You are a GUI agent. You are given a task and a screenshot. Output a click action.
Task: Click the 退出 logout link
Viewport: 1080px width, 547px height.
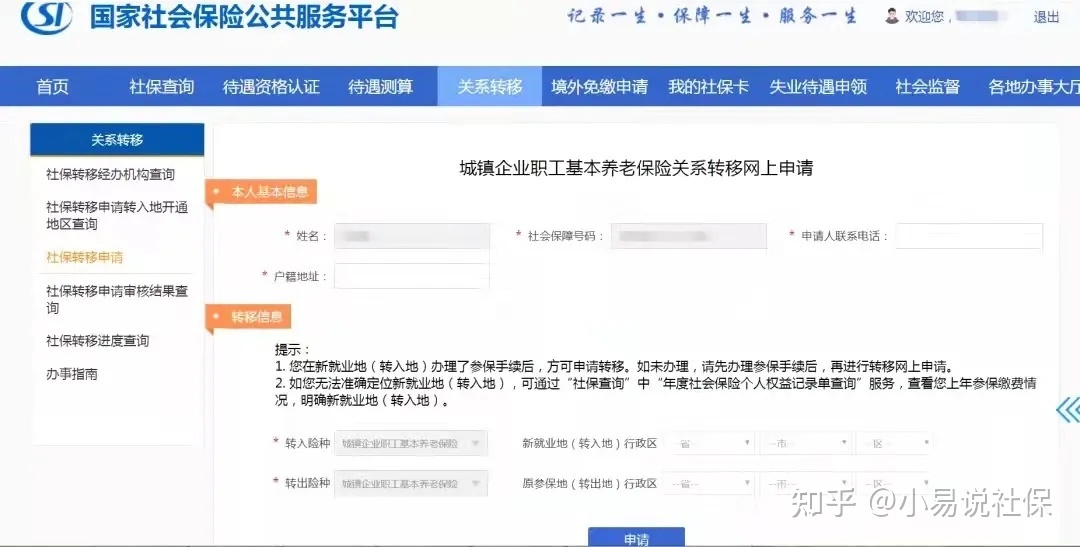coord(1046,17)
